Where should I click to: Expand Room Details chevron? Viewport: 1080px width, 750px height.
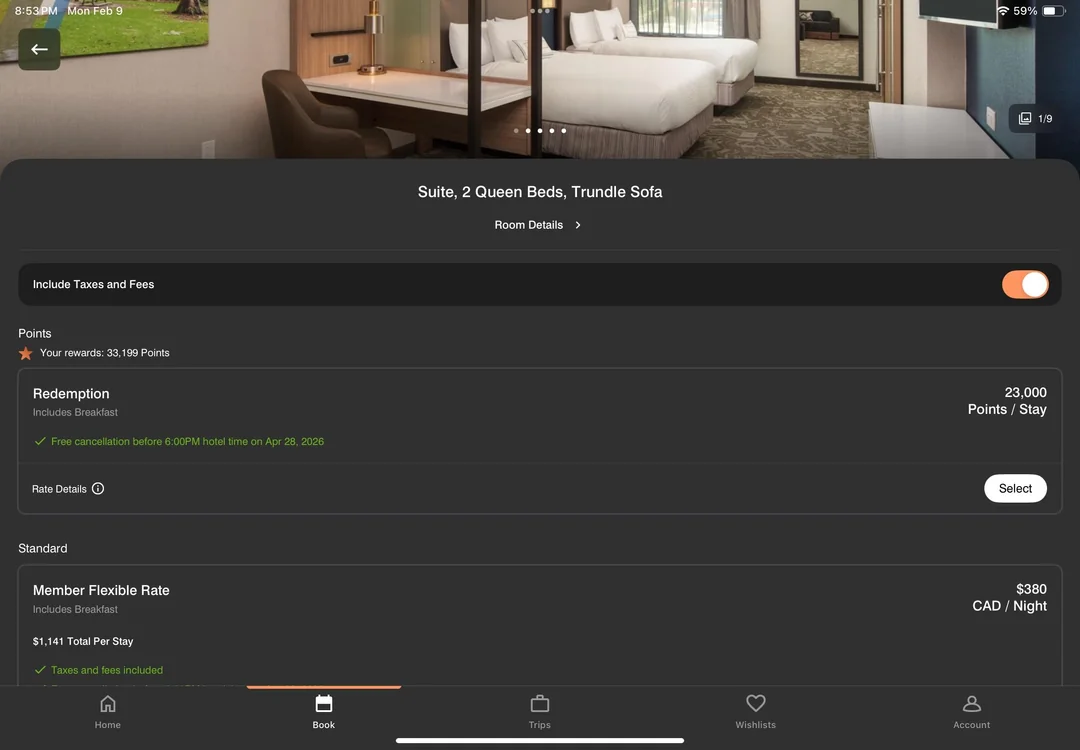[578, 226]
